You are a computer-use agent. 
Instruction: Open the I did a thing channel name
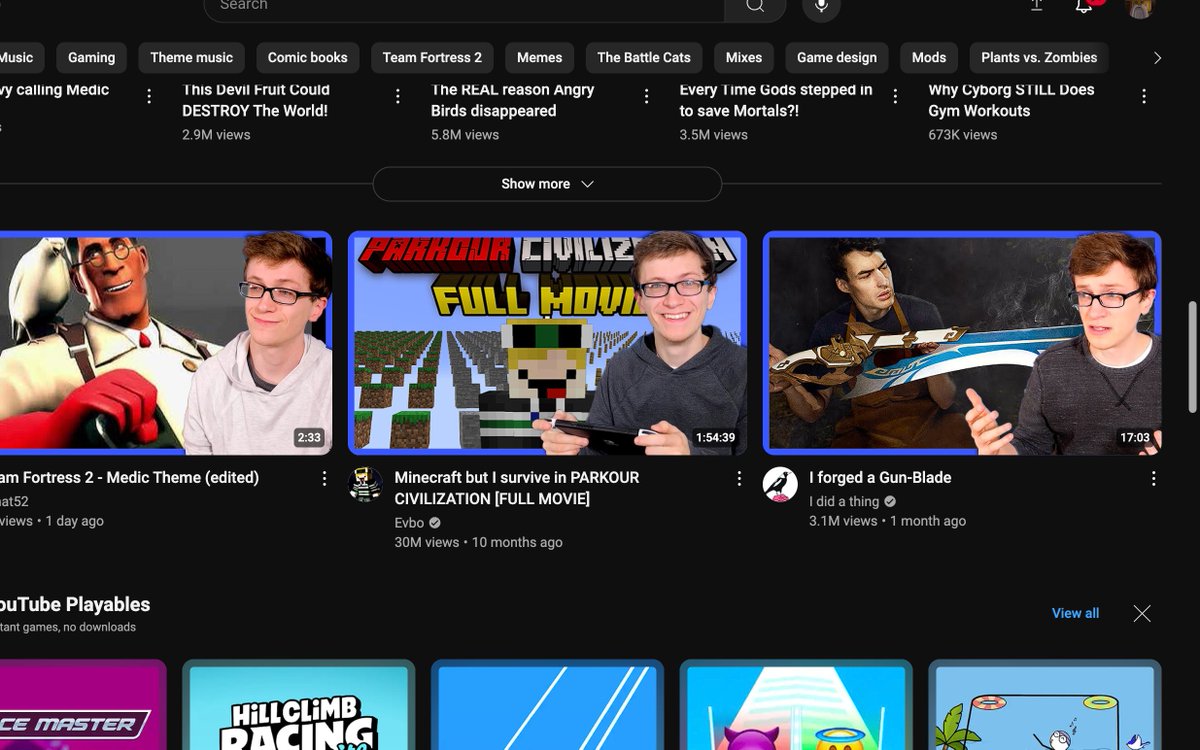[844, 501]
